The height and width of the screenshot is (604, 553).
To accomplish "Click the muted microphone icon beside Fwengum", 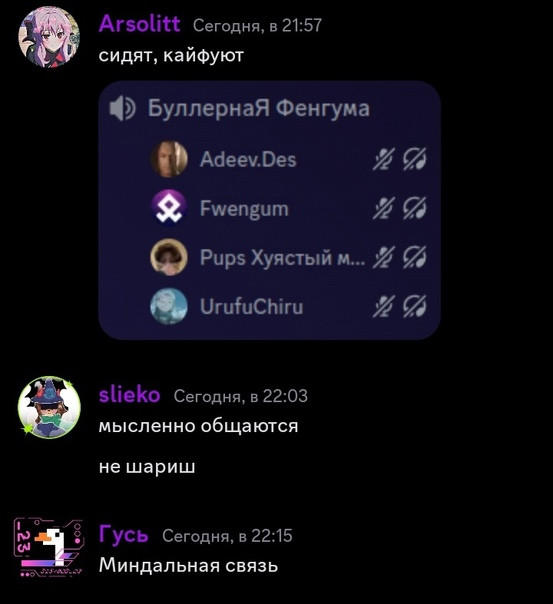I will pyautogui.click(x=384, y=208).
